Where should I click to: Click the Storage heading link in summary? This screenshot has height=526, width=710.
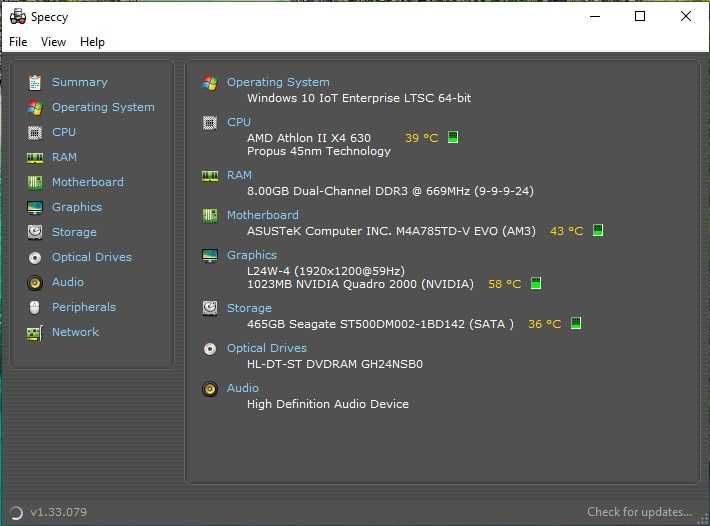(249, 308)
